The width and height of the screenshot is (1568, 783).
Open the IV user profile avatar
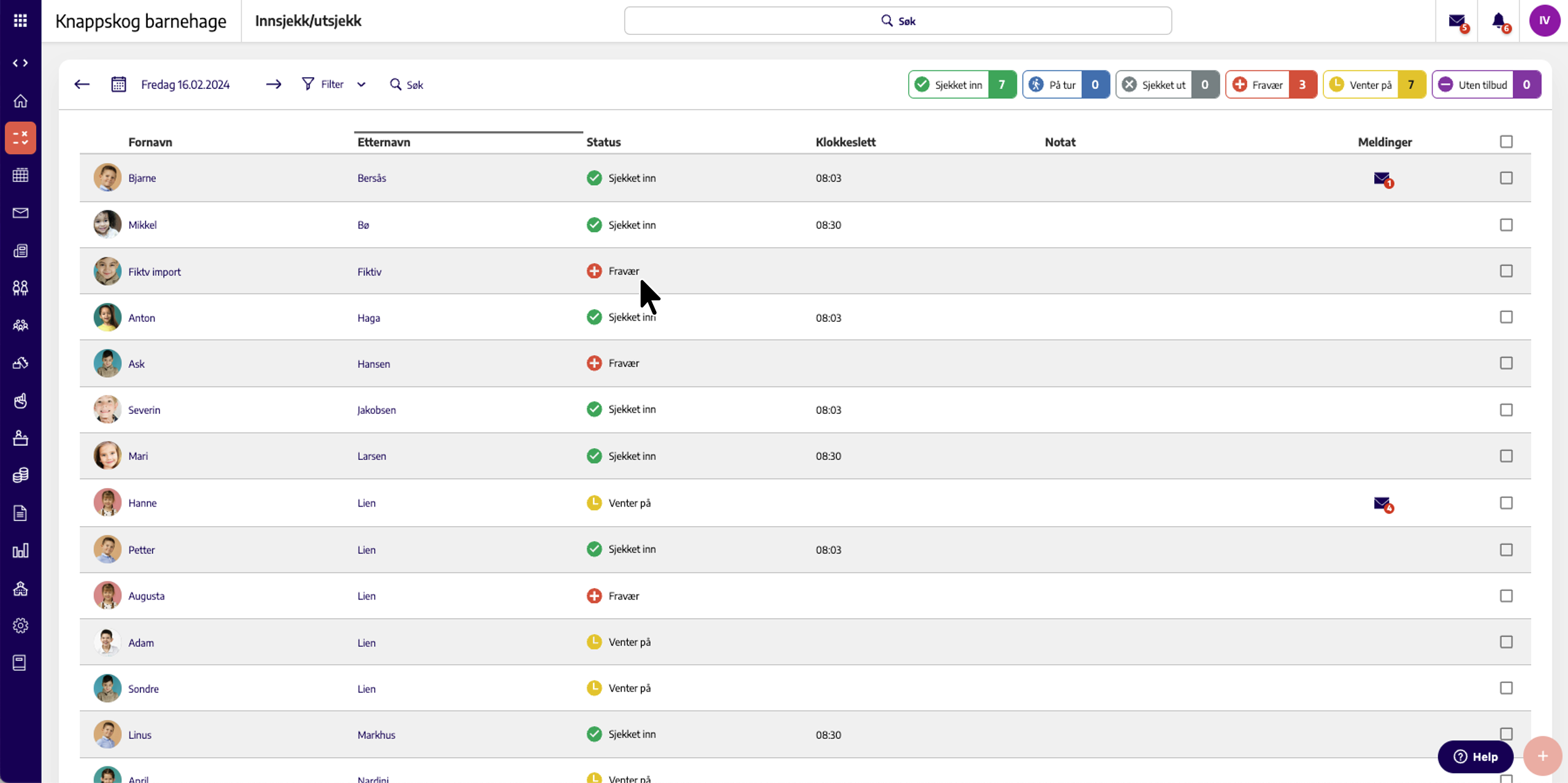[1544, 21]
